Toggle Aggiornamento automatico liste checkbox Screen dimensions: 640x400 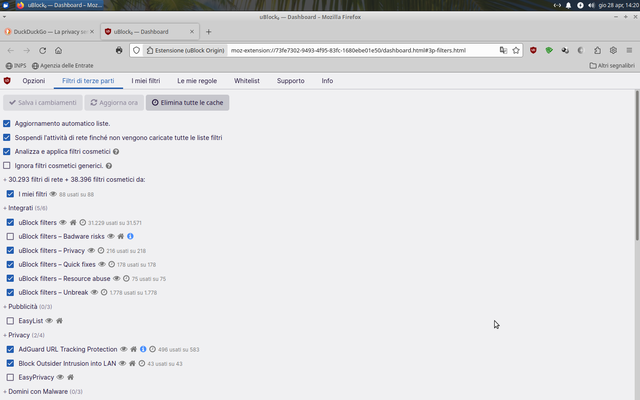7,123
